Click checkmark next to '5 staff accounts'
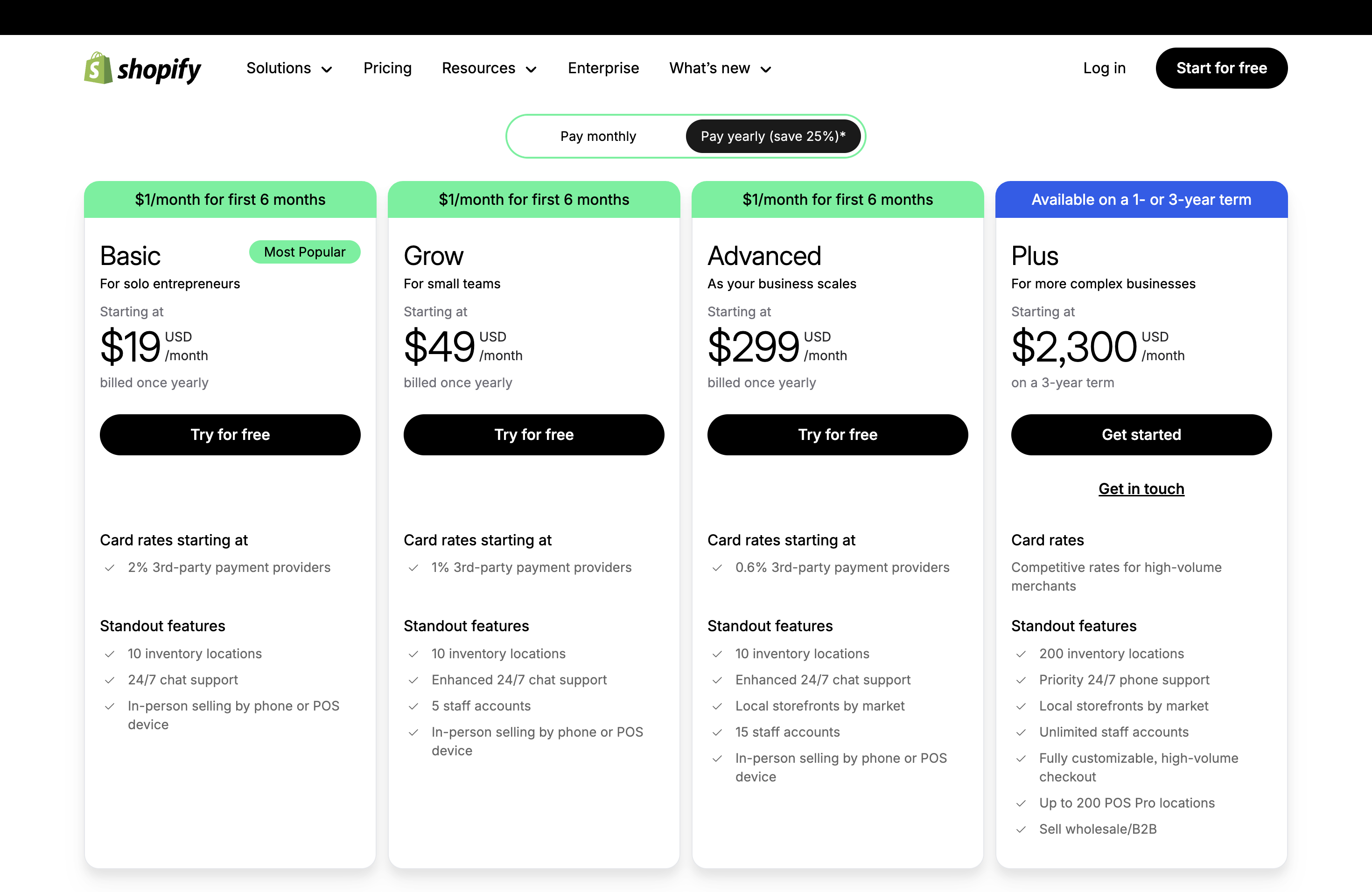 [413, 706]
